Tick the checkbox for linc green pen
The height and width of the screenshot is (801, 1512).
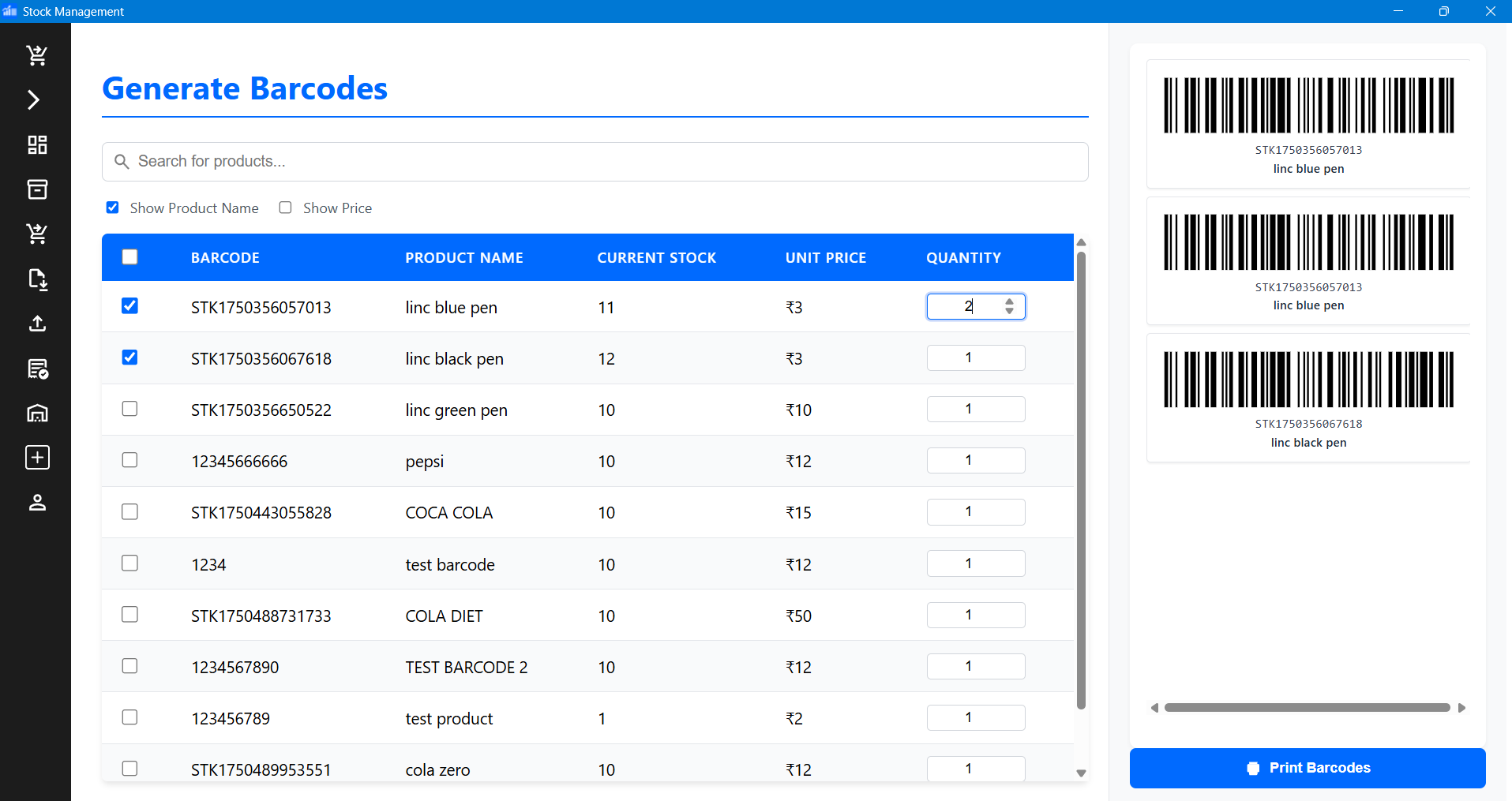(x=130, y=409)
